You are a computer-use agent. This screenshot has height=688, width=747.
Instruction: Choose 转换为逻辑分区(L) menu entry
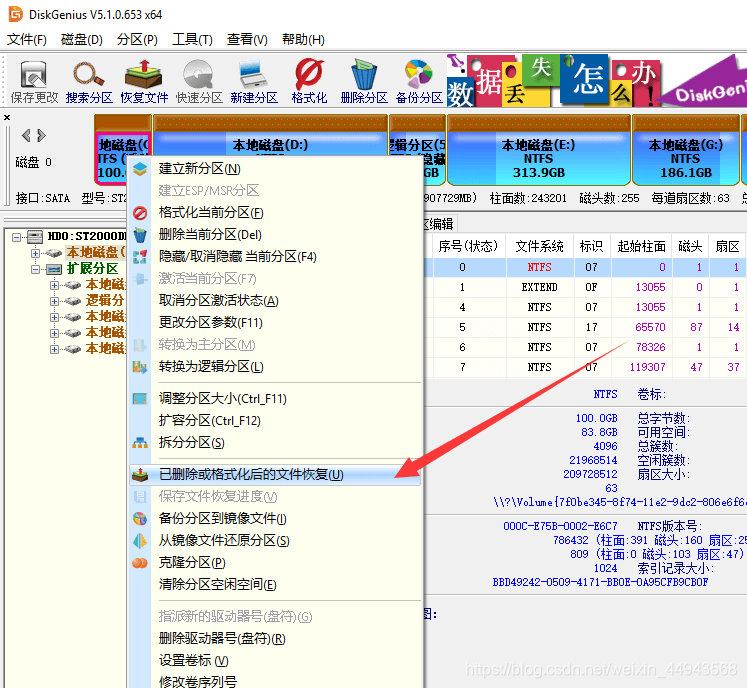[x=275, y=366]
